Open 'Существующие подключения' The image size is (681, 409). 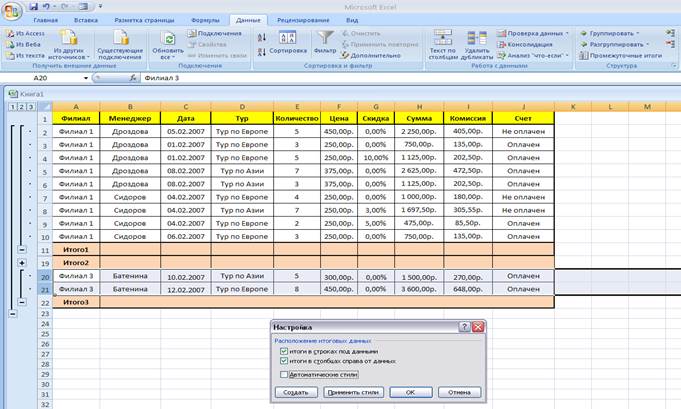click(x=120, y=45)
